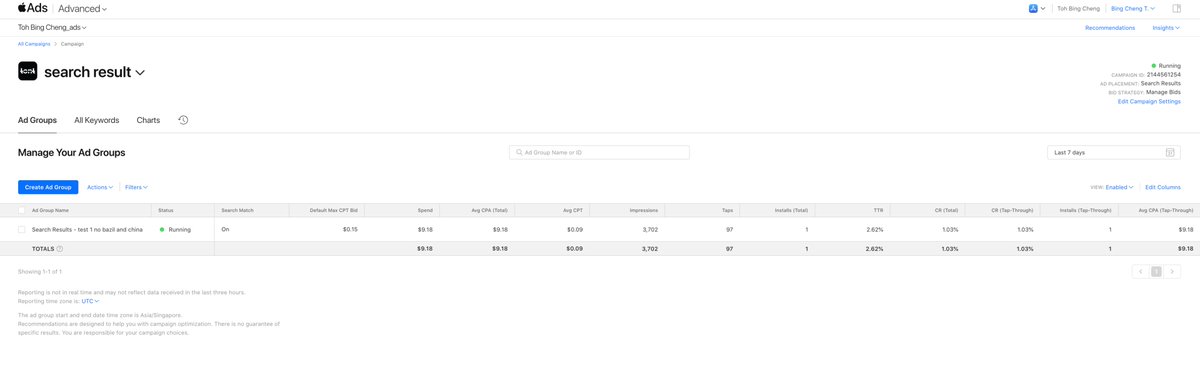This screenshot has height=391, width=1200.
Task: Select all ad groups header checkbox
Action: (x=22, y=210)
